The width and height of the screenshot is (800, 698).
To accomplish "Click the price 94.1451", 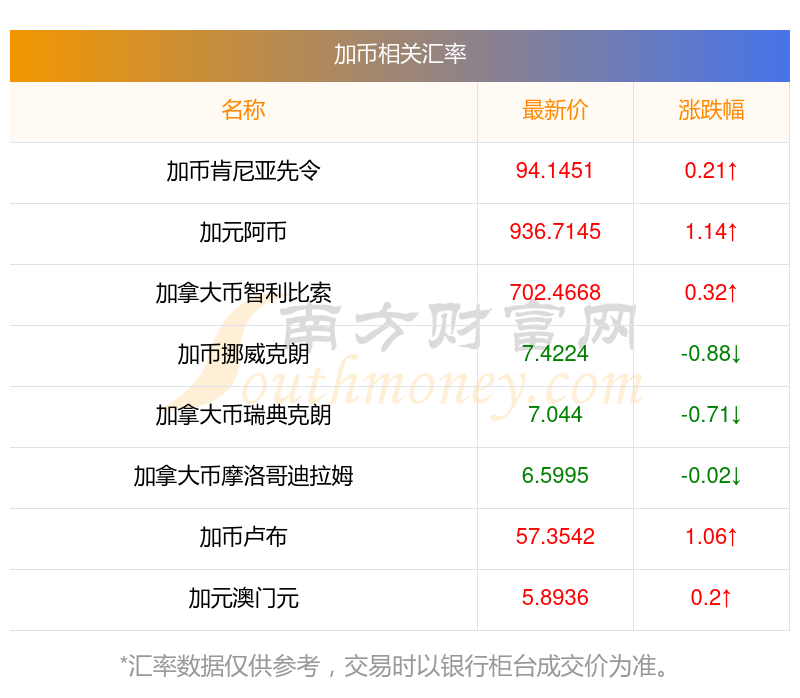I will tap(555, 171).
